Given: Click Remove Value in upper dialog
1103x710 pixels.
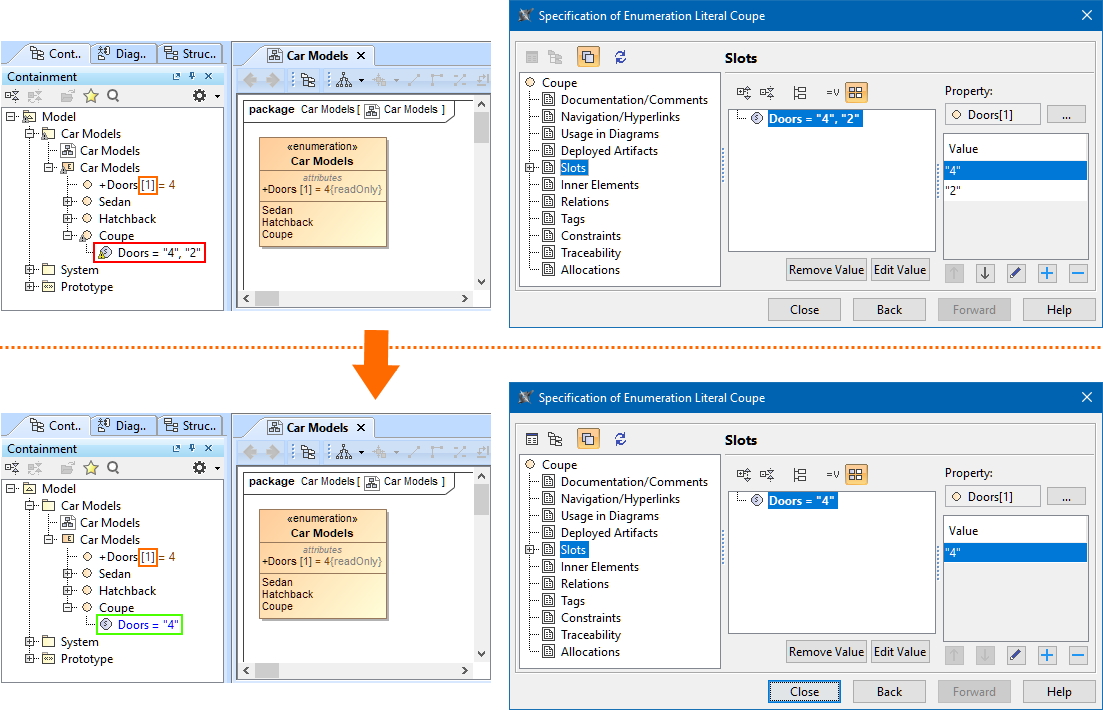Looking at the screenshot, I should point(827,270).
